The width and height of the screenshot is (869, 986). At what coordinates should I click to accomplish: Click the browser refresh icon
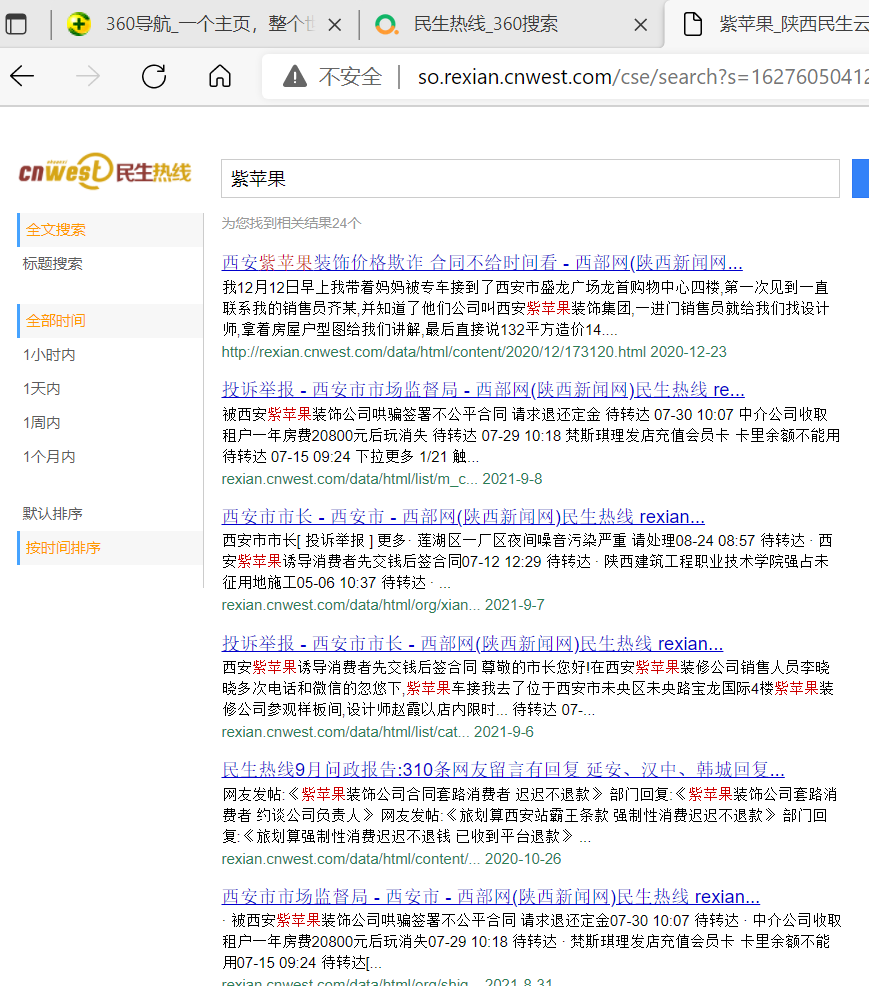pyautogui.click(x=154, y=77)
